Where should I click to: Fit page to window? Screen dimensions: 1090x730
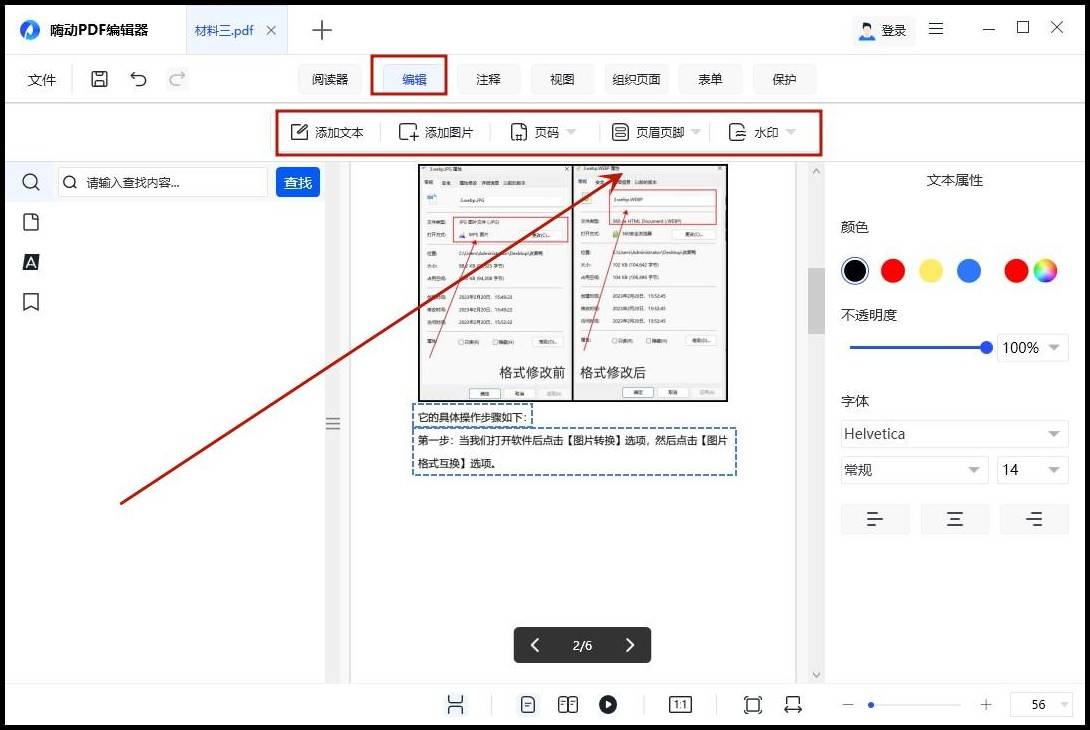(x=753, y=704)
